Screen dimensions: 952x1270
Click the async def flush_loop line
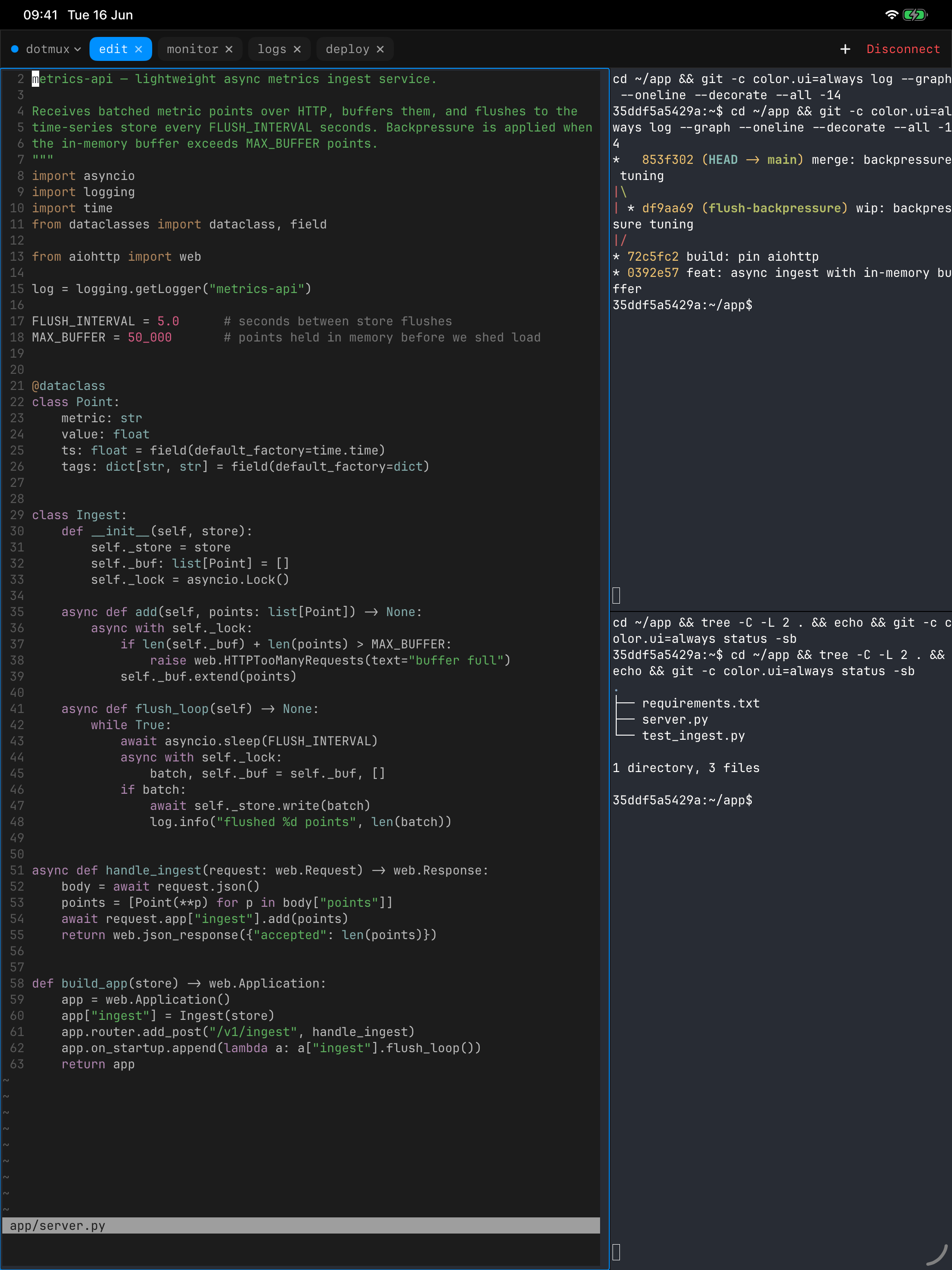[190, 708]
